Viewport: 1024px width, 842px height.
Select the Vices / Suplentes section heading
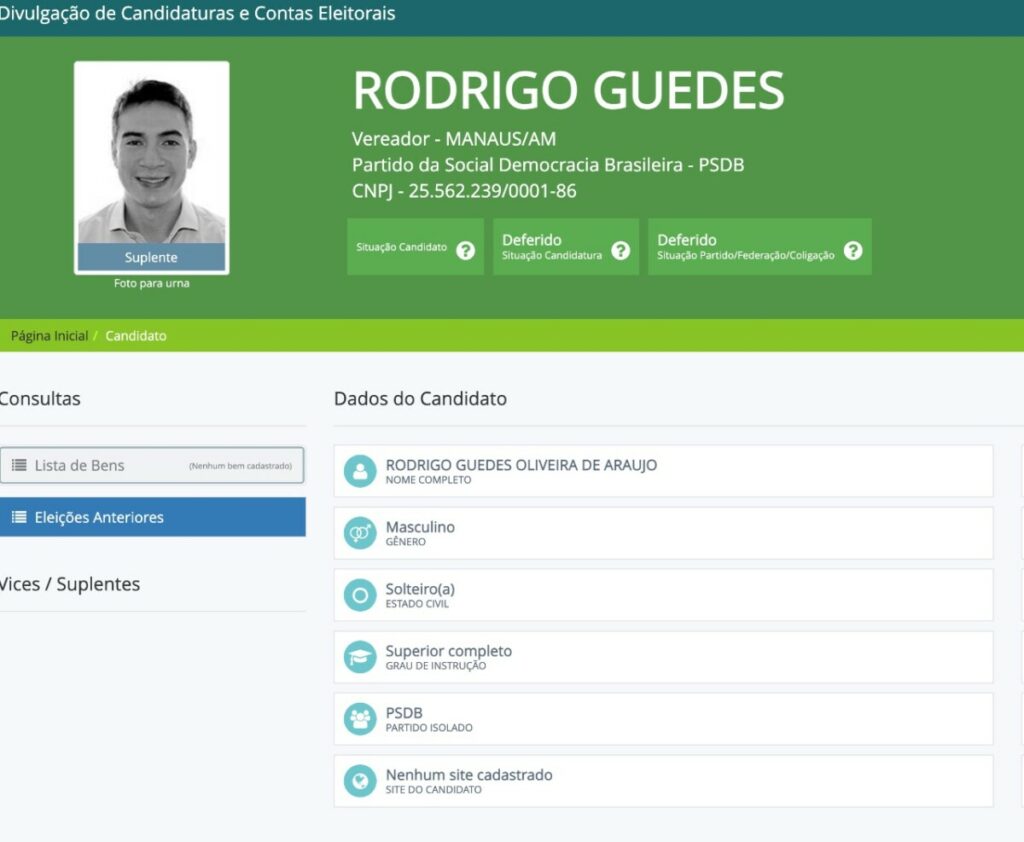point(70,584)
